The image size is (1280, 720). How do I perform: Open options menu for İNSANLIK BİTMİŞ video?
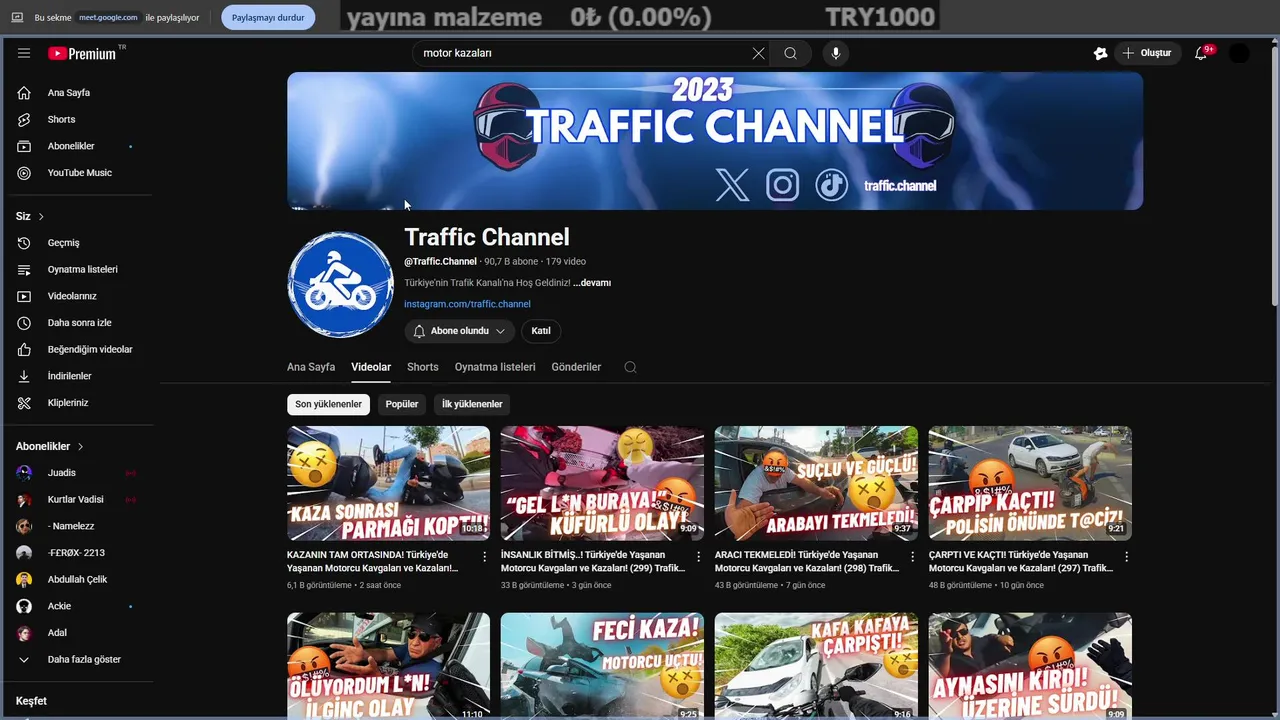point(699,557)
